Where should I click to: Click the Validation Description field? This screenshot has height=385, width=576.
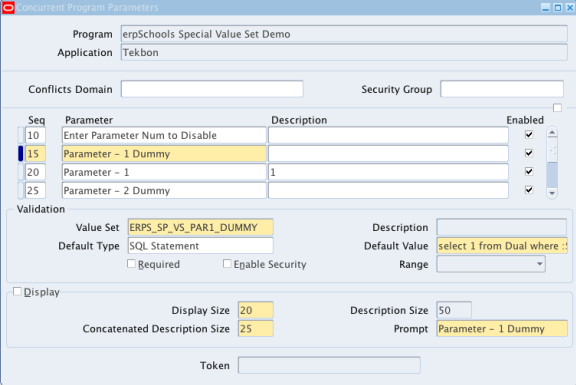[x=501, y=227]
